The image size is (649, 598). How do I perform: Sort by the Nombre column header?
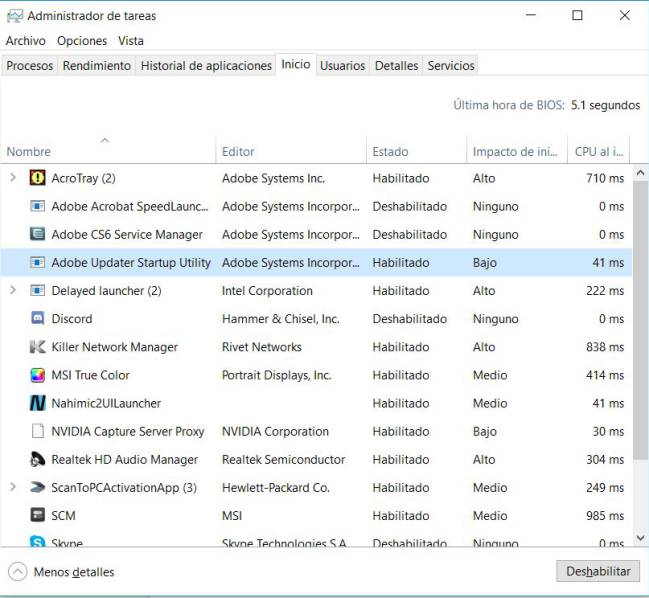(108, 151)
